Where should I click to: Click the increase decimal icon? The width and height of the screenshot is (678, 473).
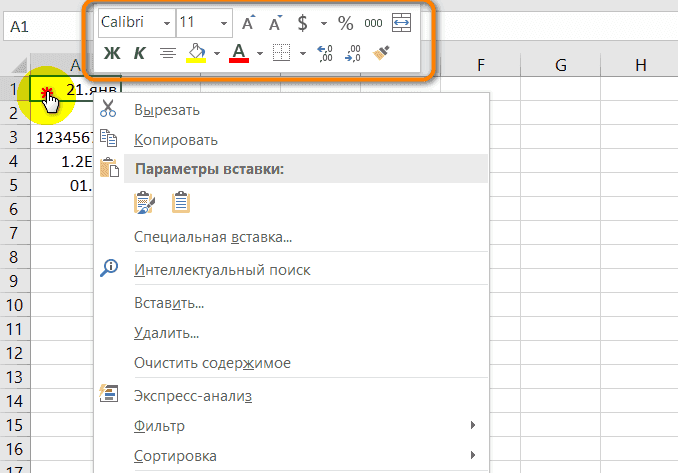click(324, 54)
